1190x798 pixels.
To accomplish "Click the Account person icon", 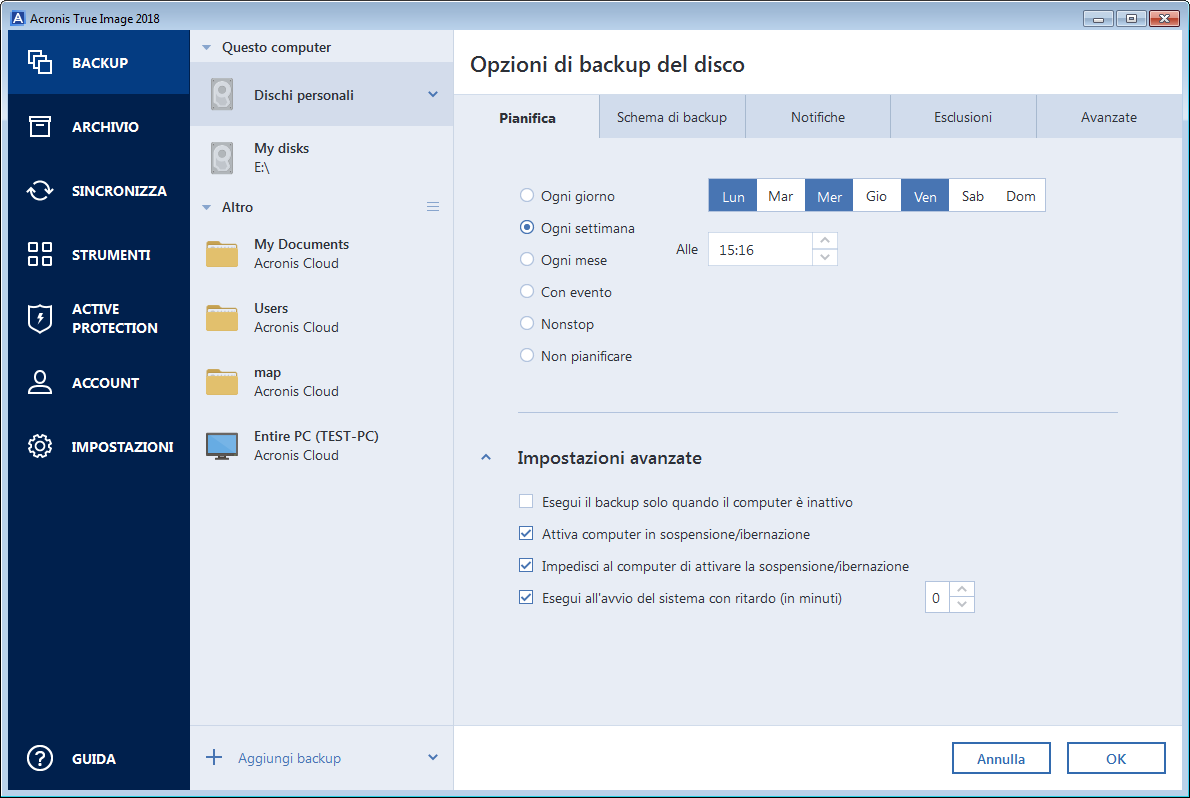I will tap(39, 382).
